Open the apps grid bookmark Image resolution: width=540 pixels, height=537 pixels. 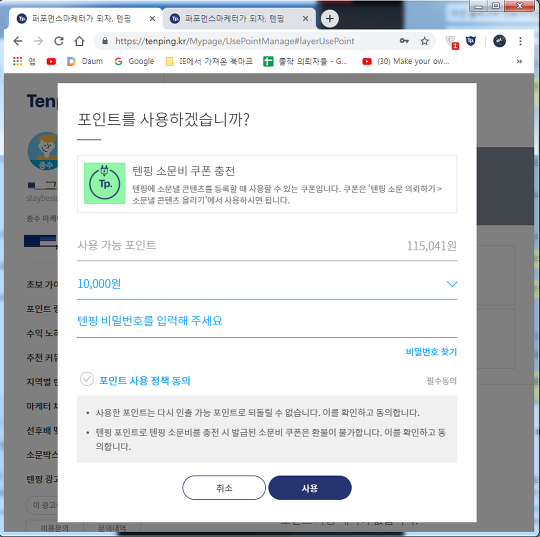24,61
